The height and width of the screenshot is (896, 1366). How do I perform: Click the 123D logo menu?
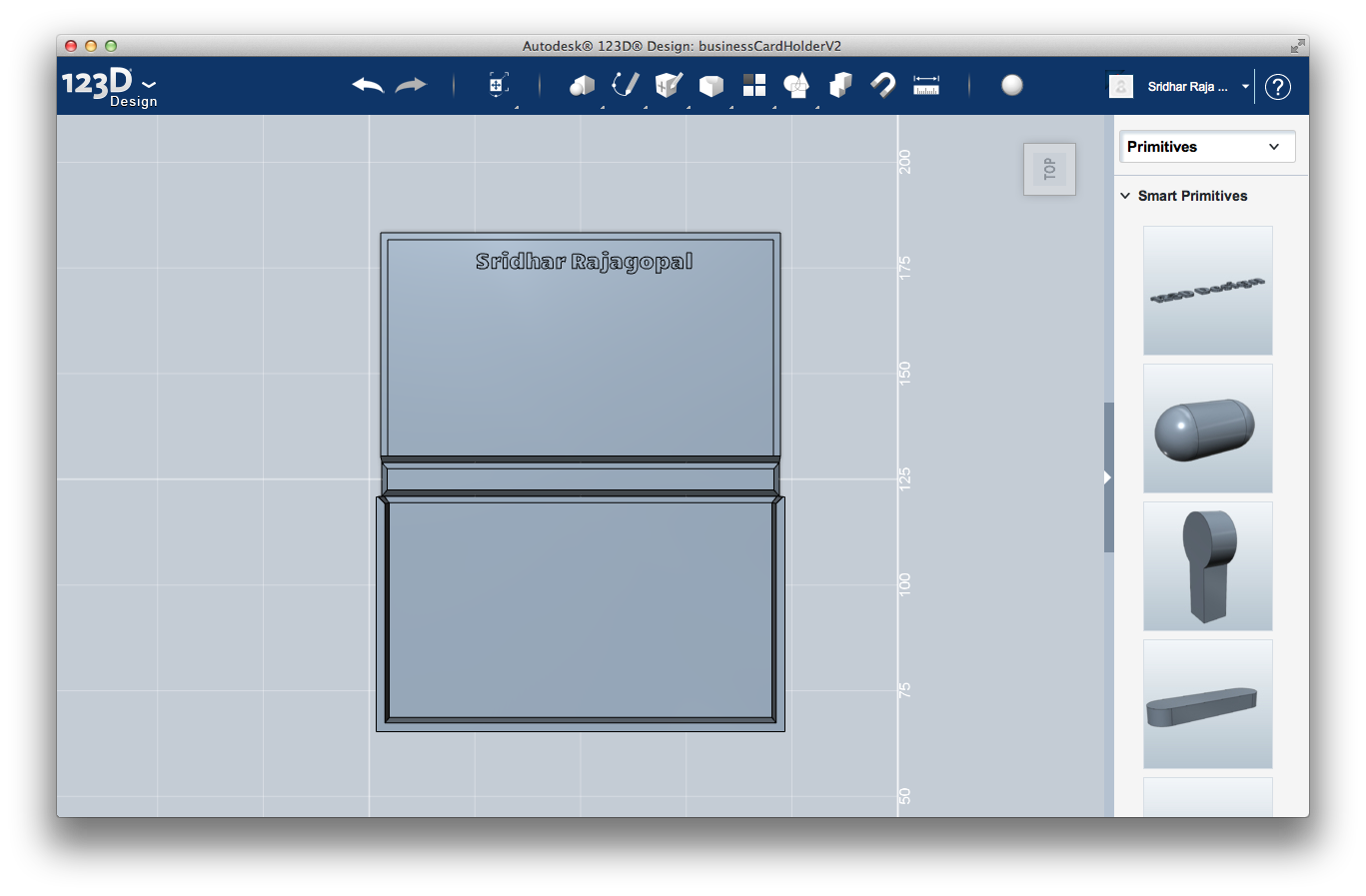pyautogui.click(x=110, y=85)
